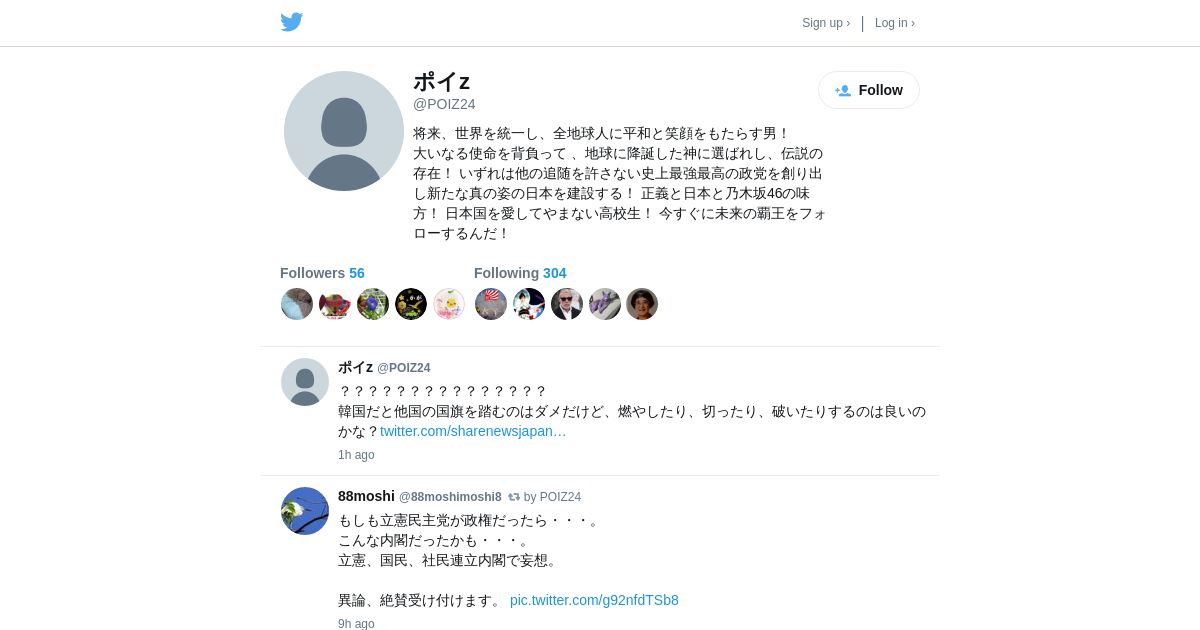Open the Log in link

point(895,23)
